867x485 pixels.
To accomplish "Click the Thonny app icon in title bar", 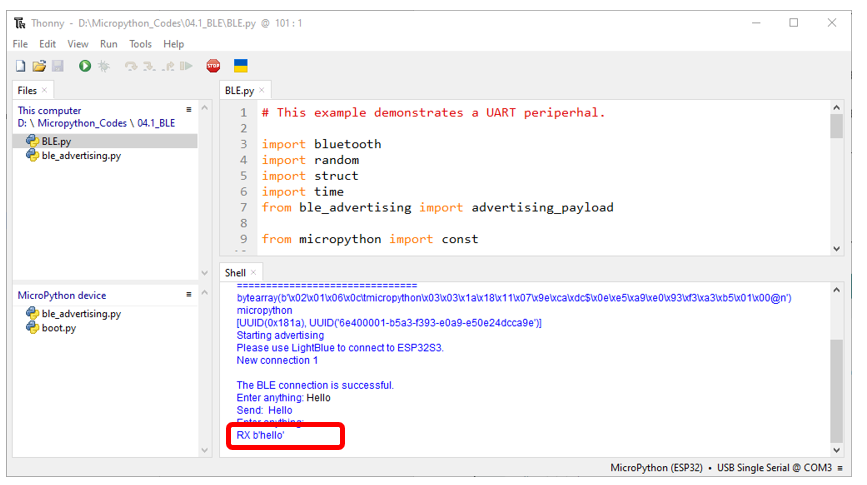I will [20, 23].
